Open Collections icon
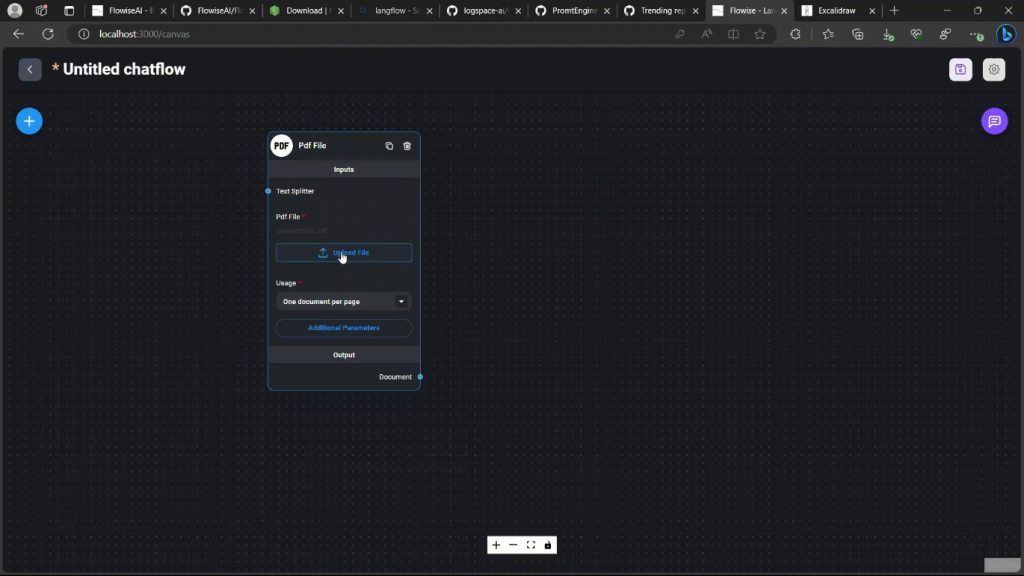Image resolution: width=1024 pixels, height=576 pixels. click(x=857, y=34)
